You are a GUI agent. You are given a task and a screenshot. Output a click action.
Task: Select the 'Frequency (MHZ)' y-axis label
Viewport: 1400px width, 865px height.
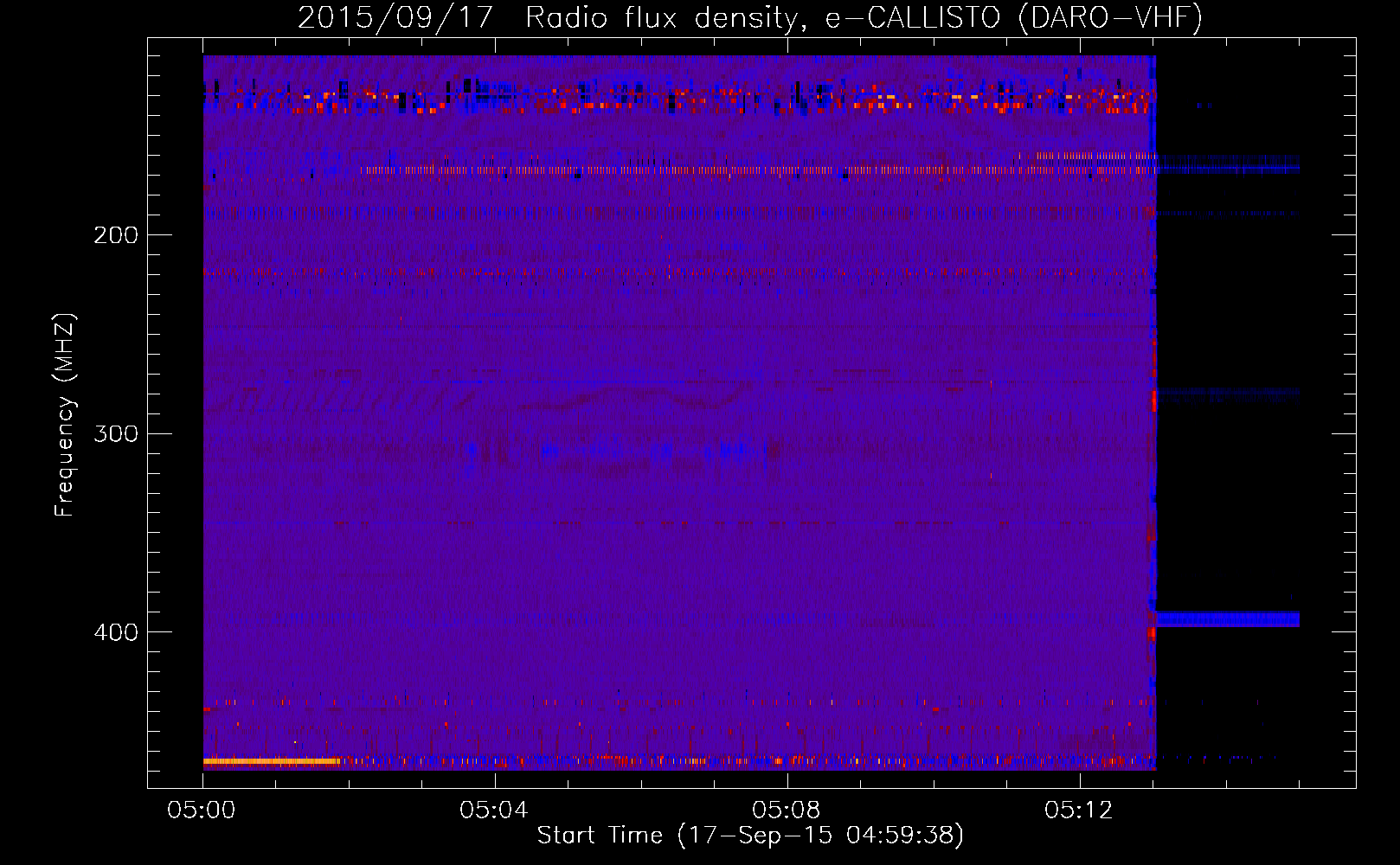click(x=66, y=414)
